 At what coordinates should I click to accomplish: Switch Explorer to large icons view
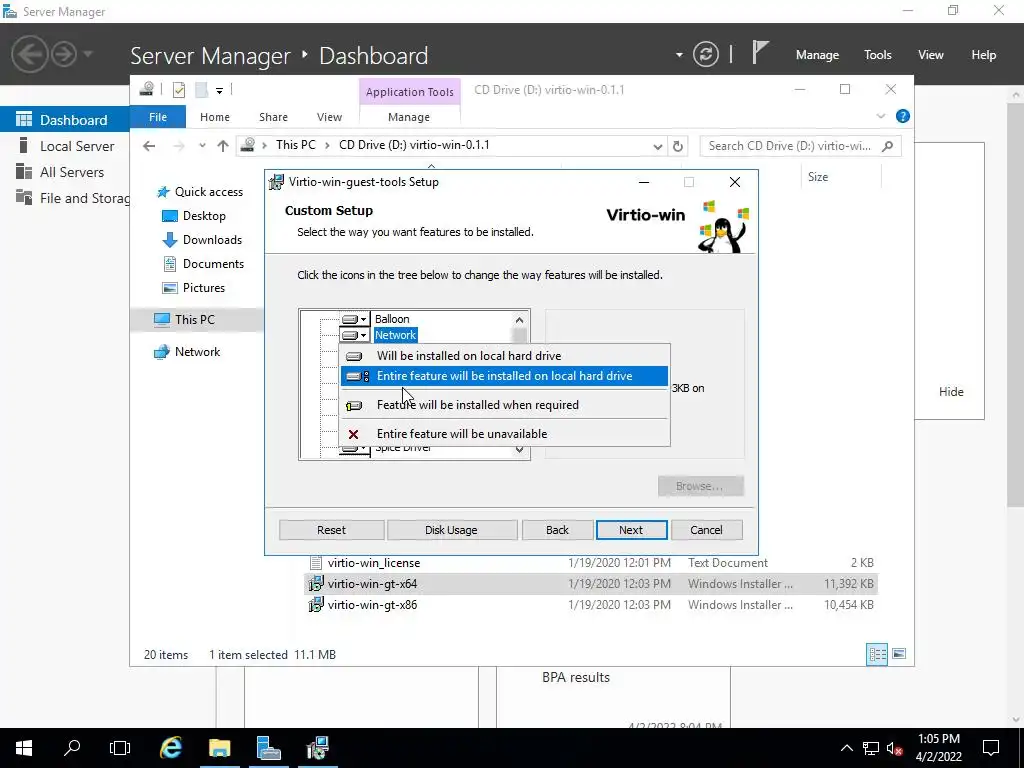coord(899,654)
